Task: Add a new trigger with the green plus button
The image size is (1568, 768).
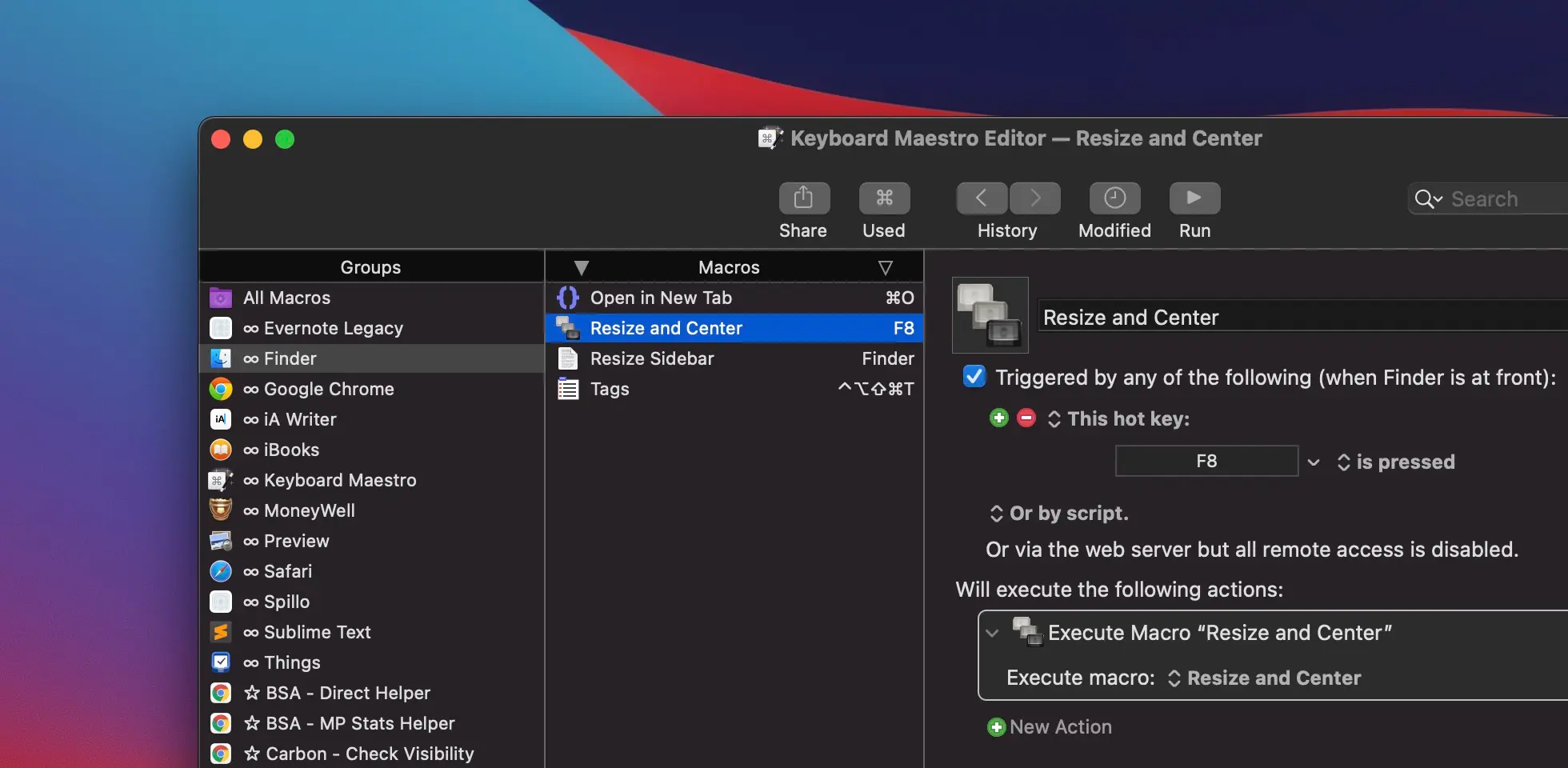Action: coord(998,418)
